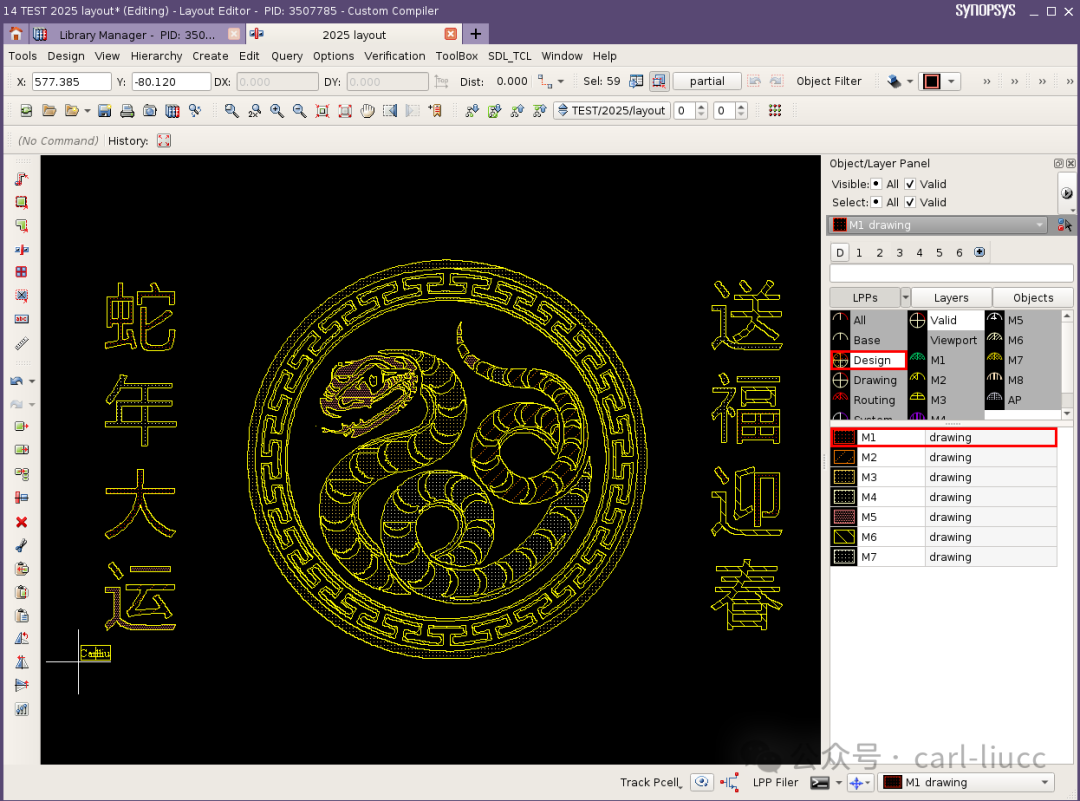
Task: Open the ToolBox menu
Action: click(x=457, y=56)
